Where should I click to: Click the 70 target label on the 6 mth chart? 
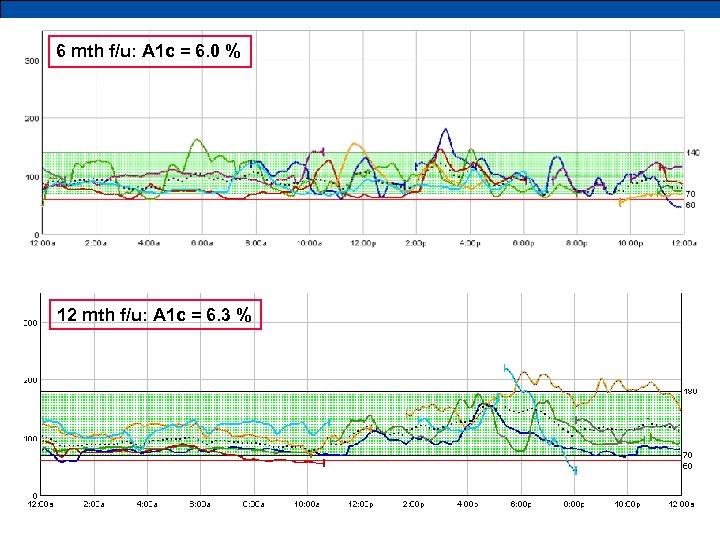[x=690, y=194]
